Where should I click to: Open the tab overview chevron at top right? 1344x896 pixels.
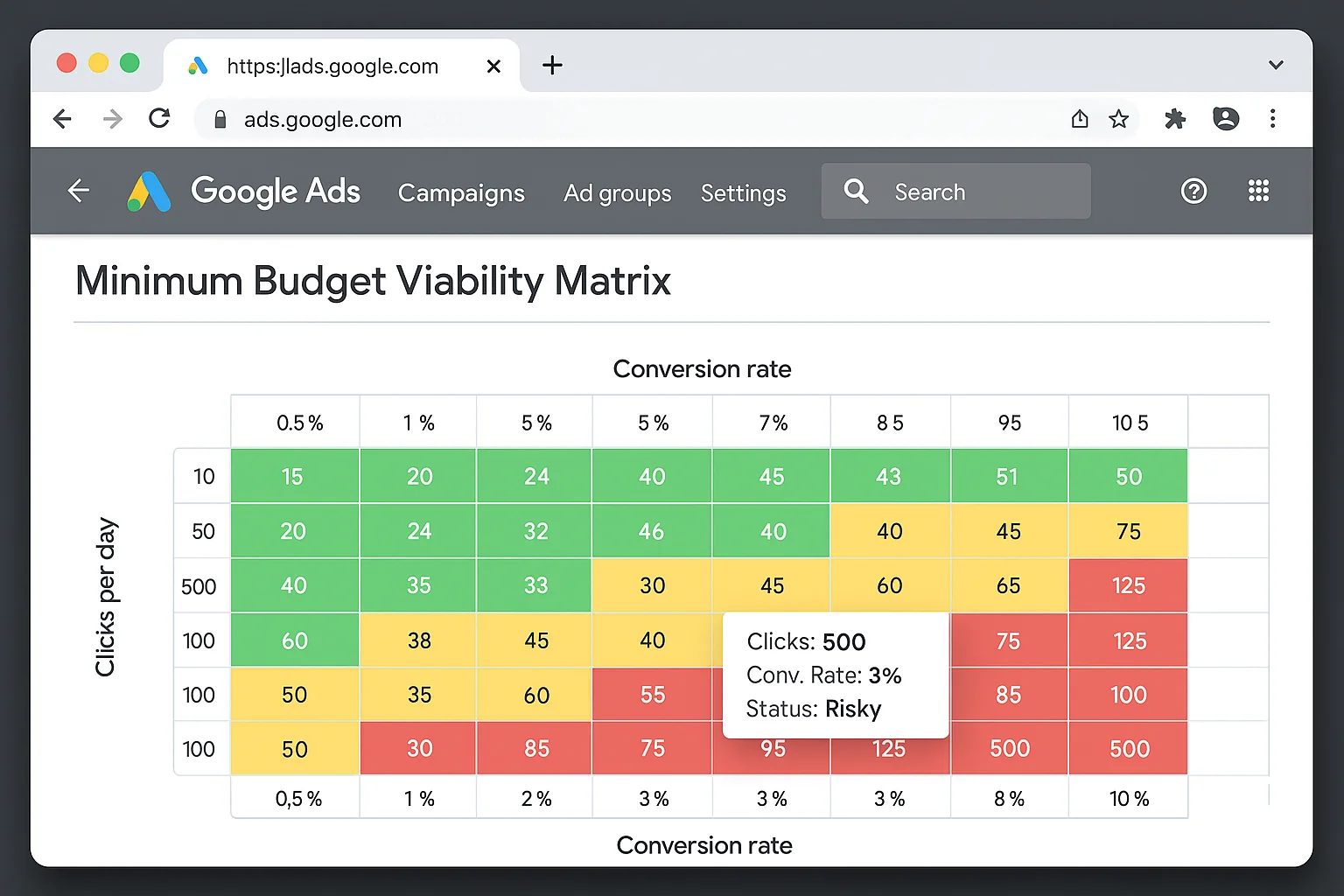tap(1276, 65)
